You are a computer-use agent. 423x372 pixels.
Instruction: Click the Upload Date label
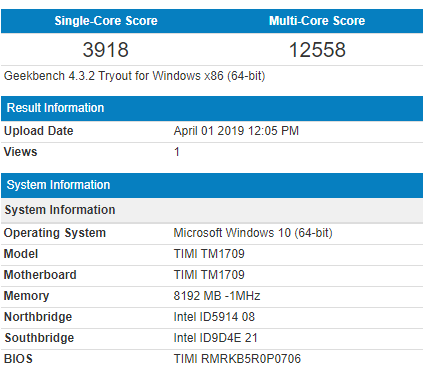click(x=38, y=131)
